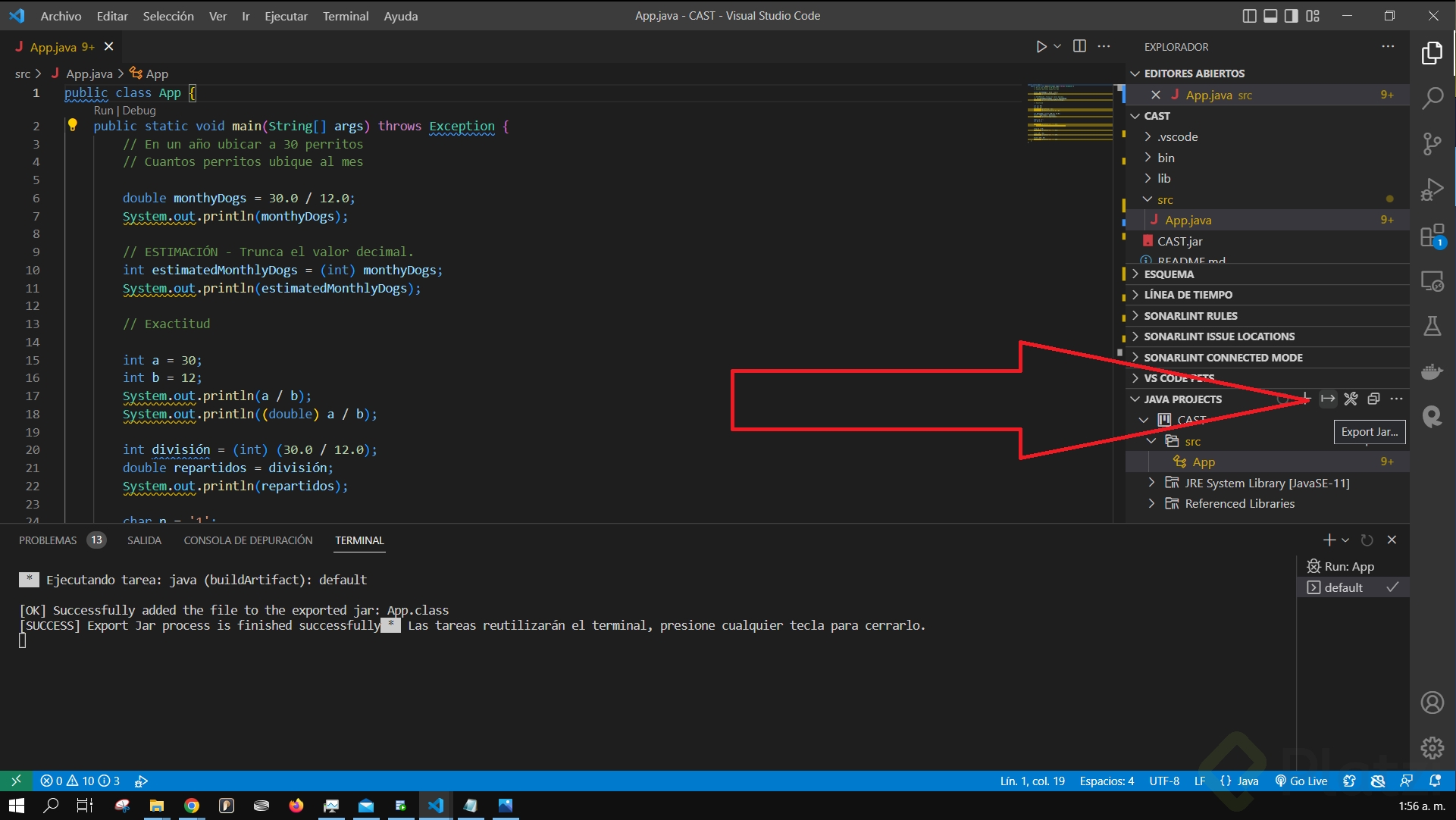Click the PROBLEMAS tab showing 13 issues
This screenshot has height=820, width=1456.
click(47, 540)
